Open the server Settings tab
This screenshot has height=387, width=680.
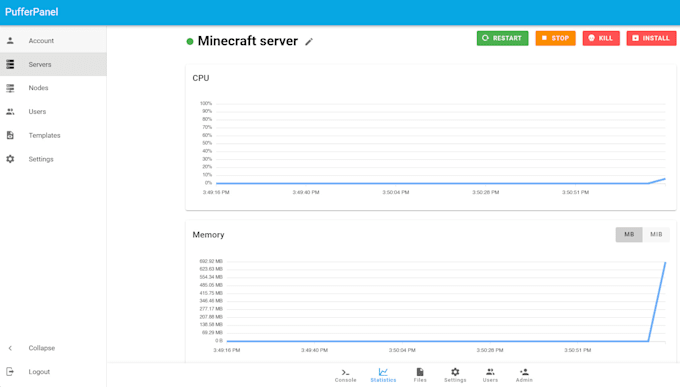click(x=455, y=375)
